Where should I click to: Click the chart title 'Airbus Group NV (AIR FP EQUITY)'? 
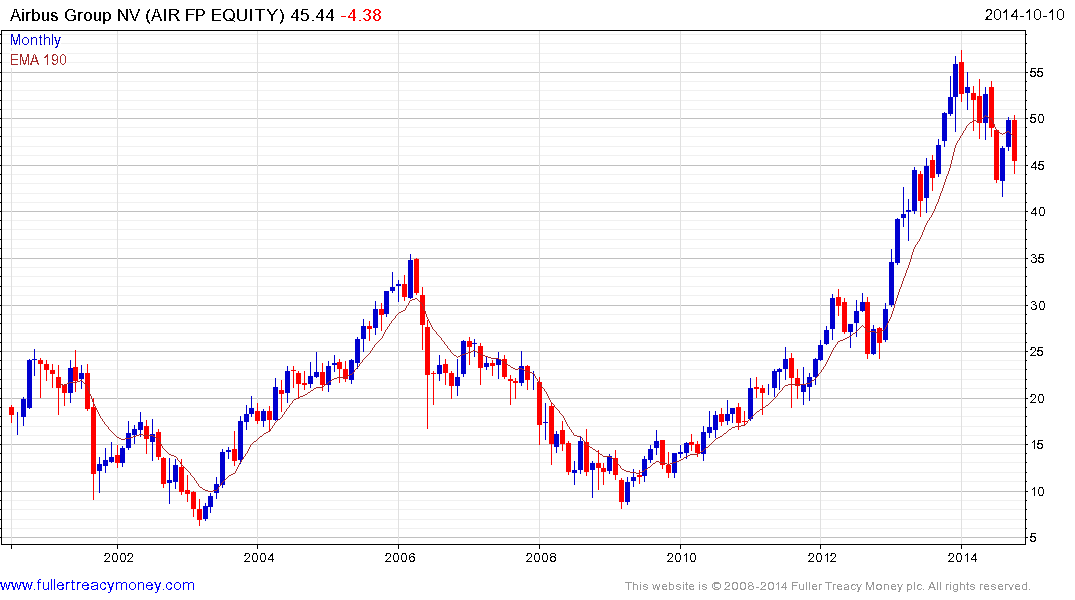point(147,15)
